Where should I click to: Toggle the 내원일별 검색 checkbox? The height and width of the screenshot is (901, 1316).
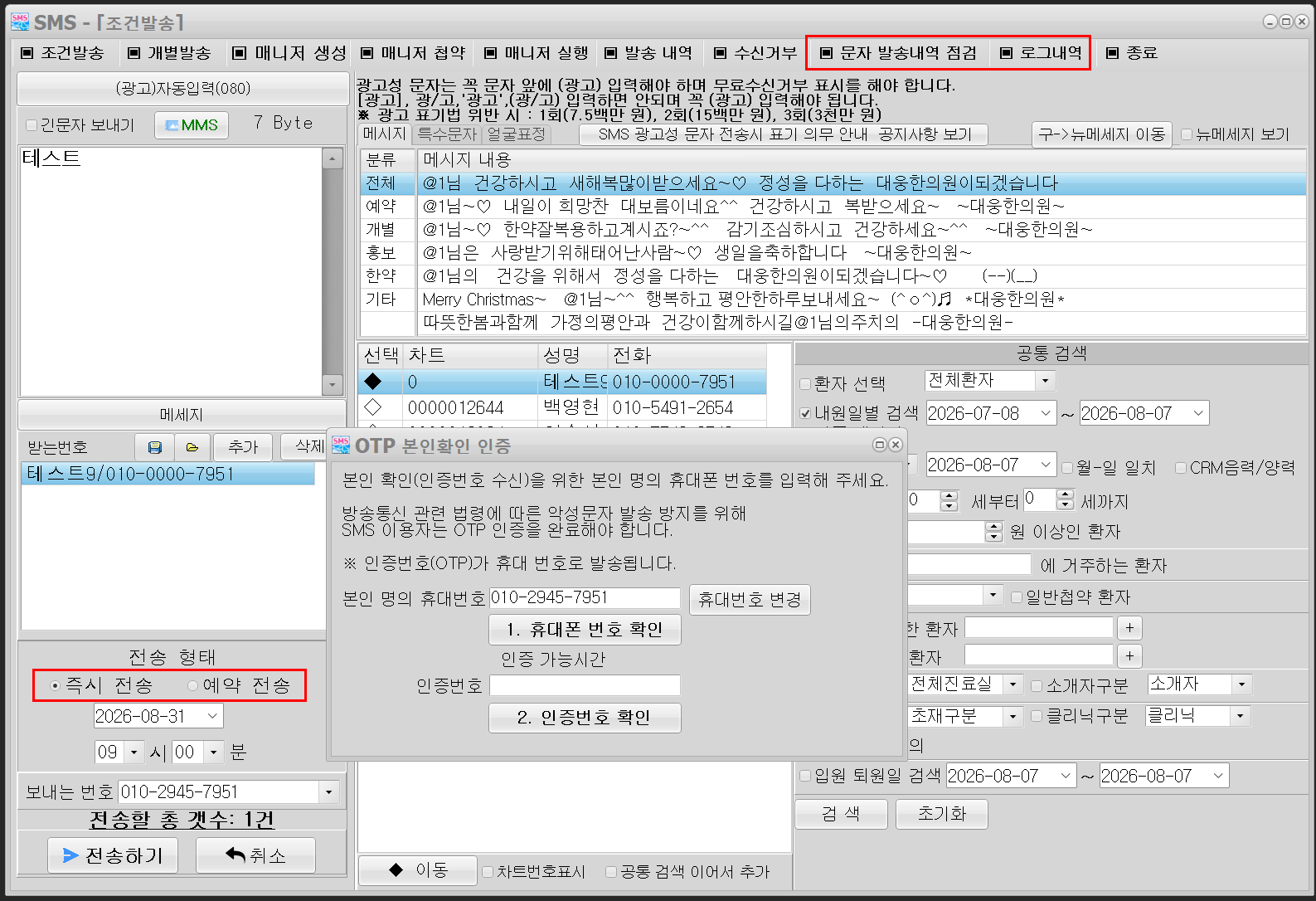tap(805, 413)
